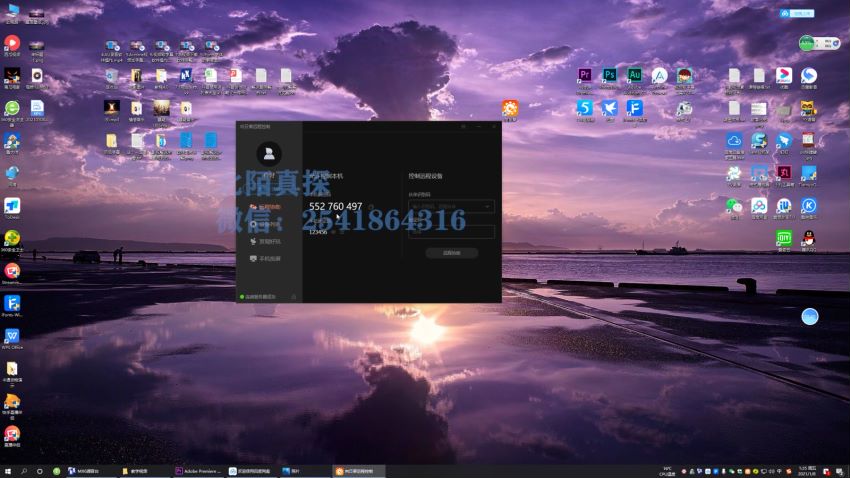Open the blue bird desktop icon beside Sogou

pos(609,108)
